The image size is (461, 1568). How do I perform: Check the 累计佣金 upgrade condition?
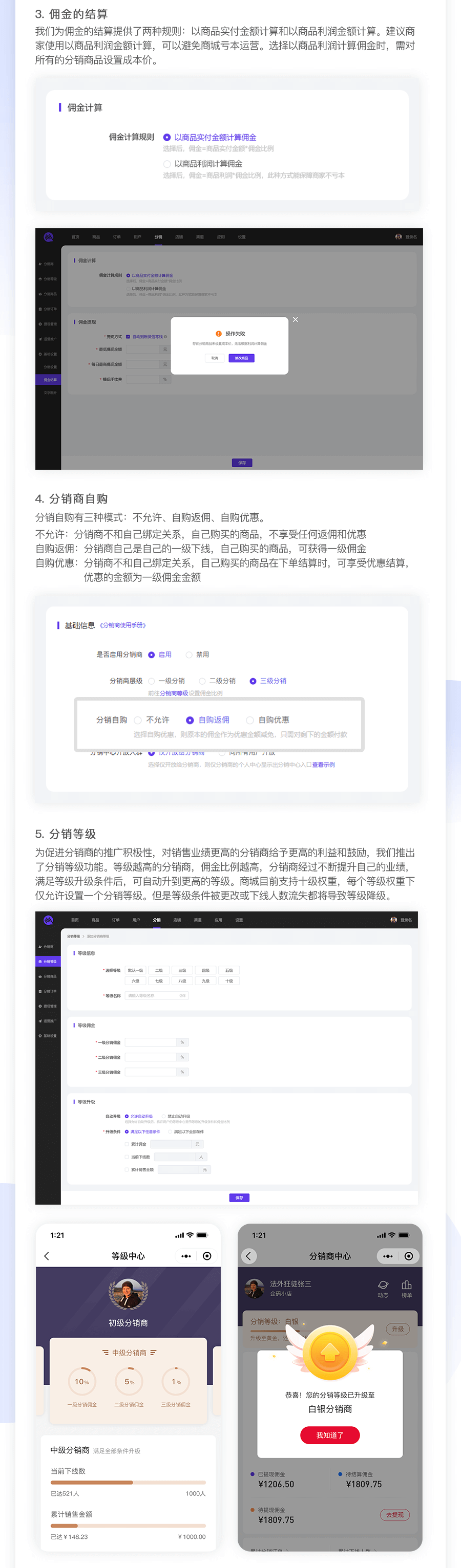pyautogui.click(x=127, y=1144)
